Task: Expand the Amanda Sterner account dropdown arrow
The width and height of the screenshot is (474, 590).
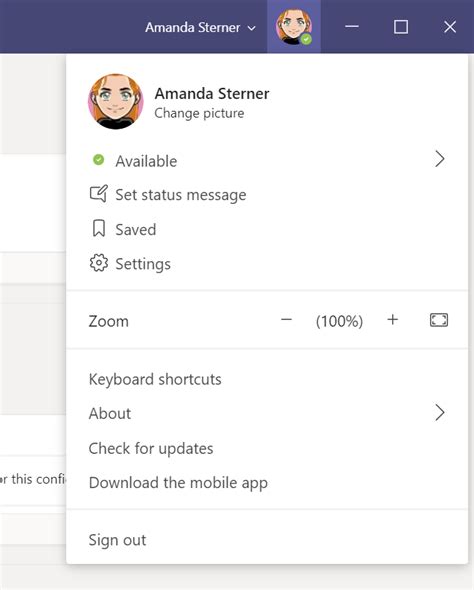Action: (252, 28)
